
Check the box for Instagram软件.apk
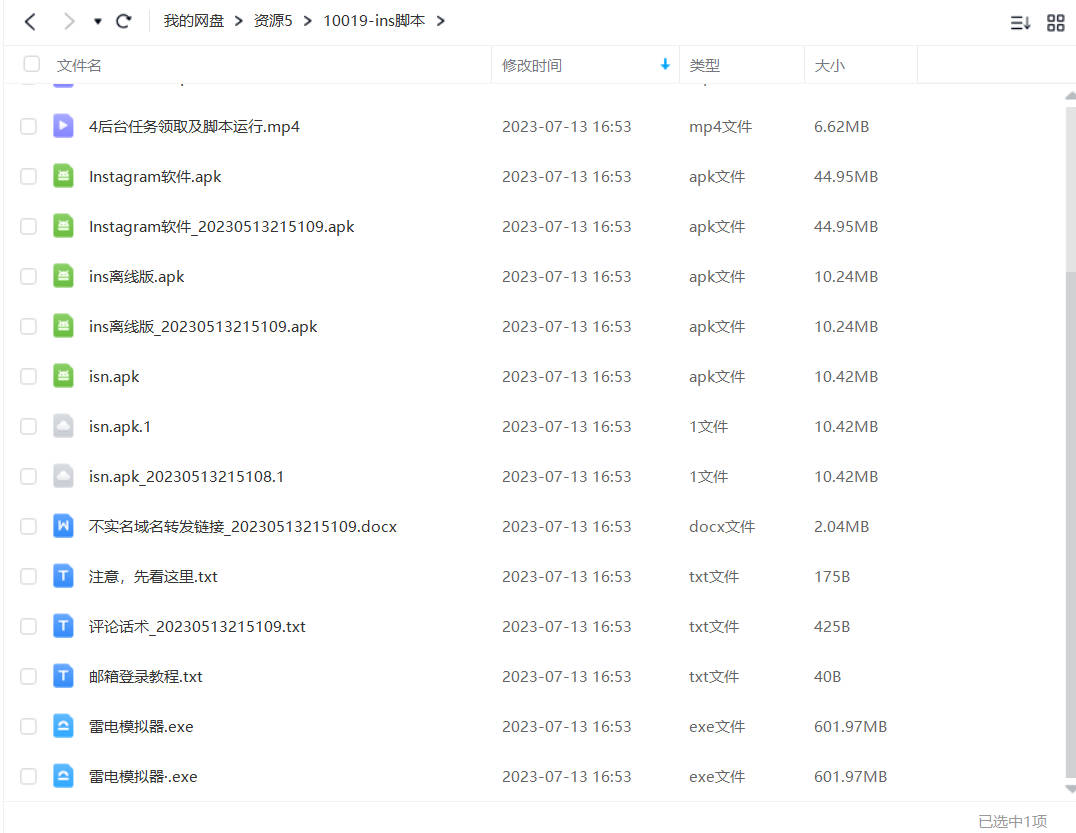click(x=28, y=176)
